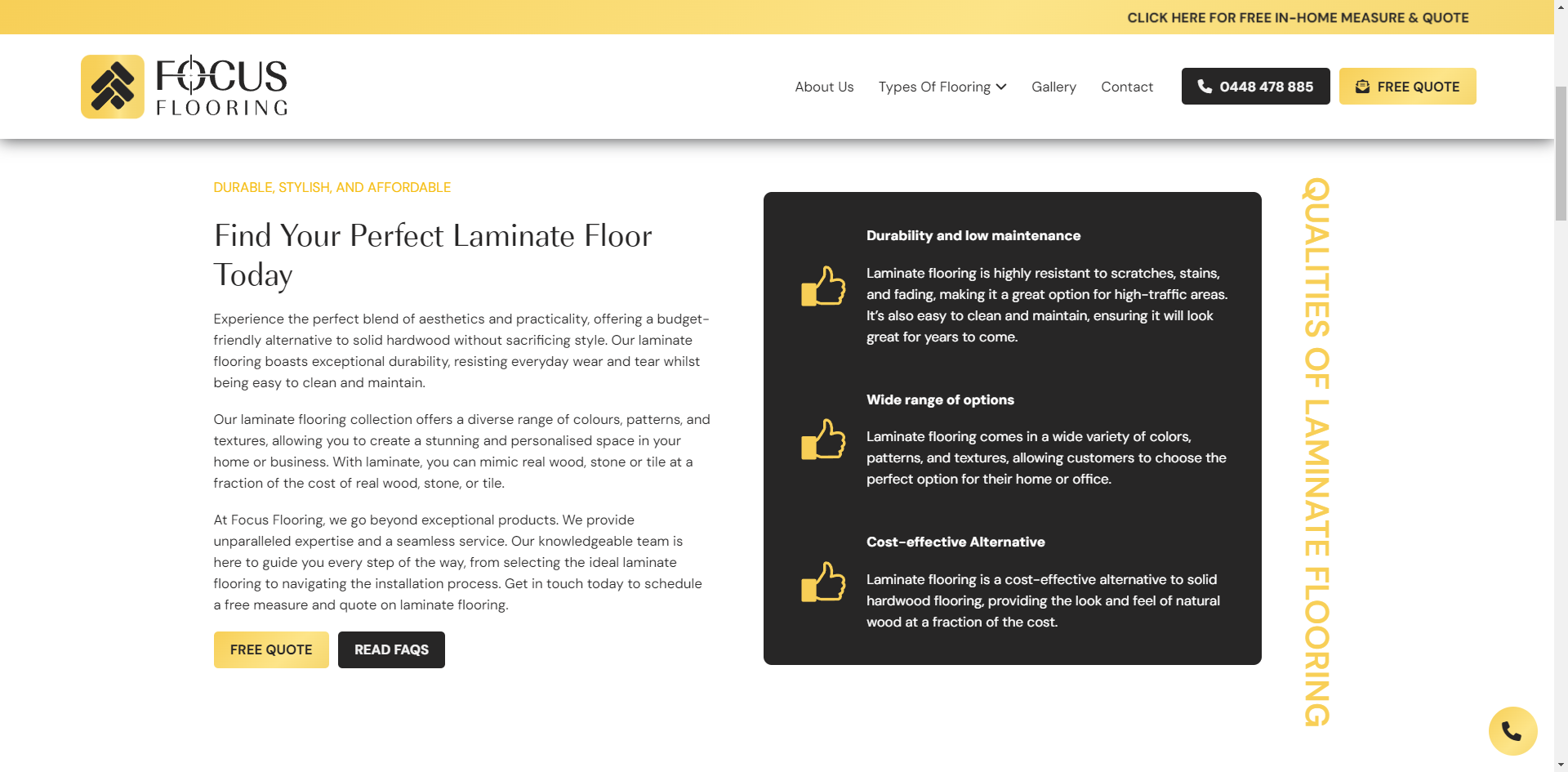Viewport: 1568px width, 772px height.
Task: Click thumbs-up icon beside Wide range of options
Action: coord(823,439)
